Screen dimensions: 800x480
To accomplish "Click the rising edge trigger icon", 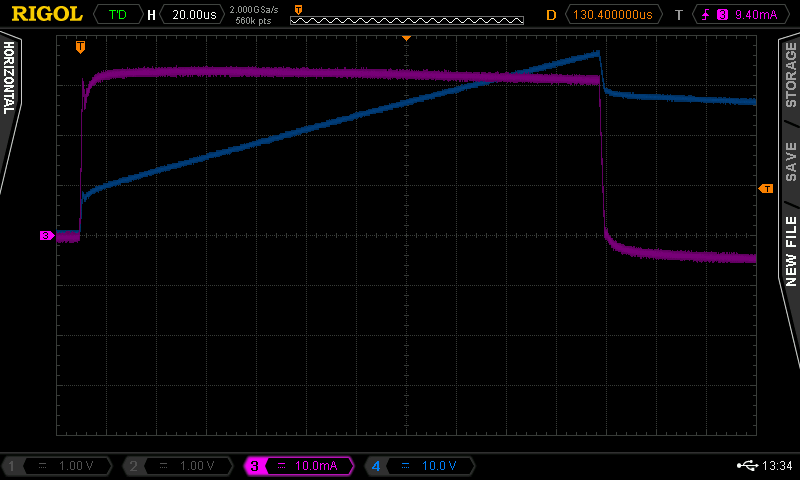I will point(707,15).
